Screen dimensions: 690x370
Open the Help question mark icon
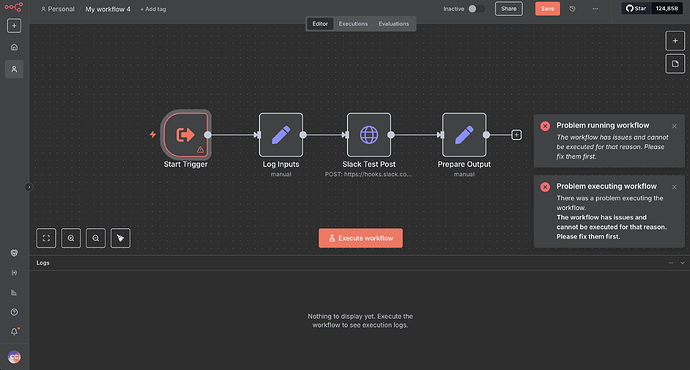tap(14, 312)
